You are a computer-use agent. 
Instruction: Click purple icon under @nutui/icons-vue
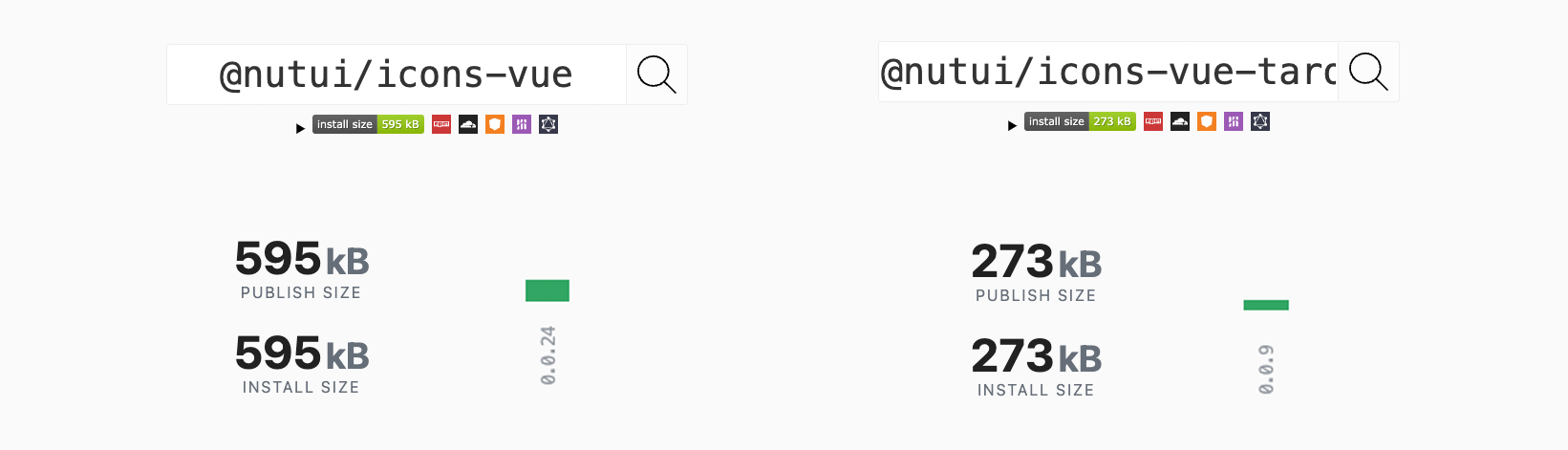(x=522, y=124)
